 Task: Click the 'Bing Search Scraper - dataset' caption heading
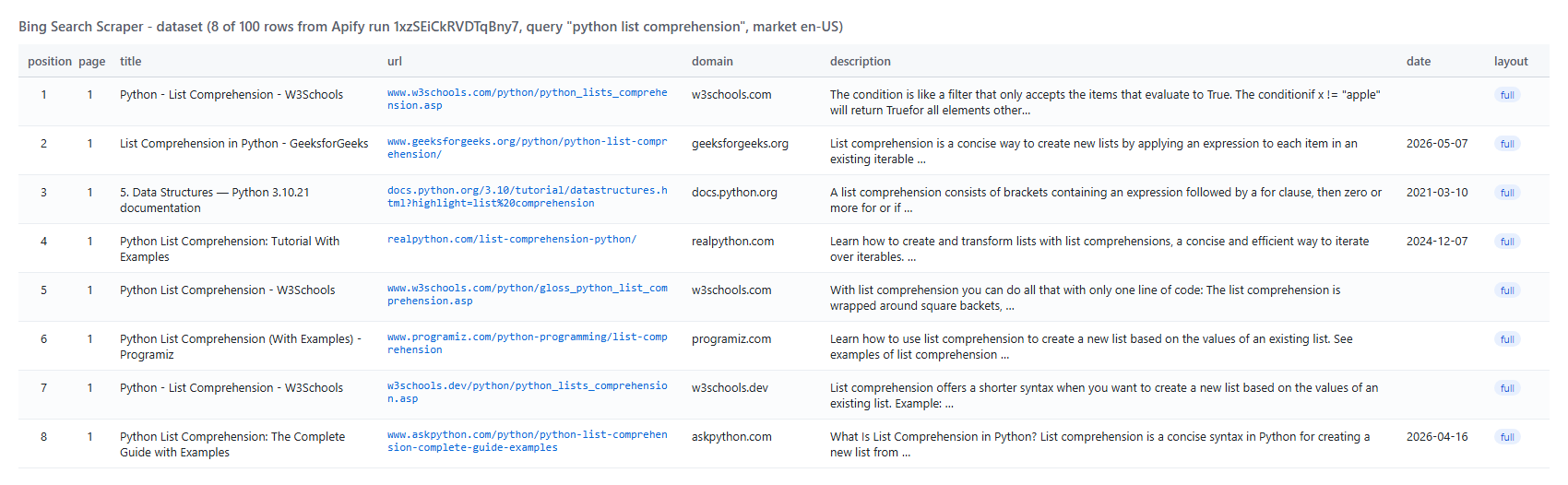pos(431,27)
